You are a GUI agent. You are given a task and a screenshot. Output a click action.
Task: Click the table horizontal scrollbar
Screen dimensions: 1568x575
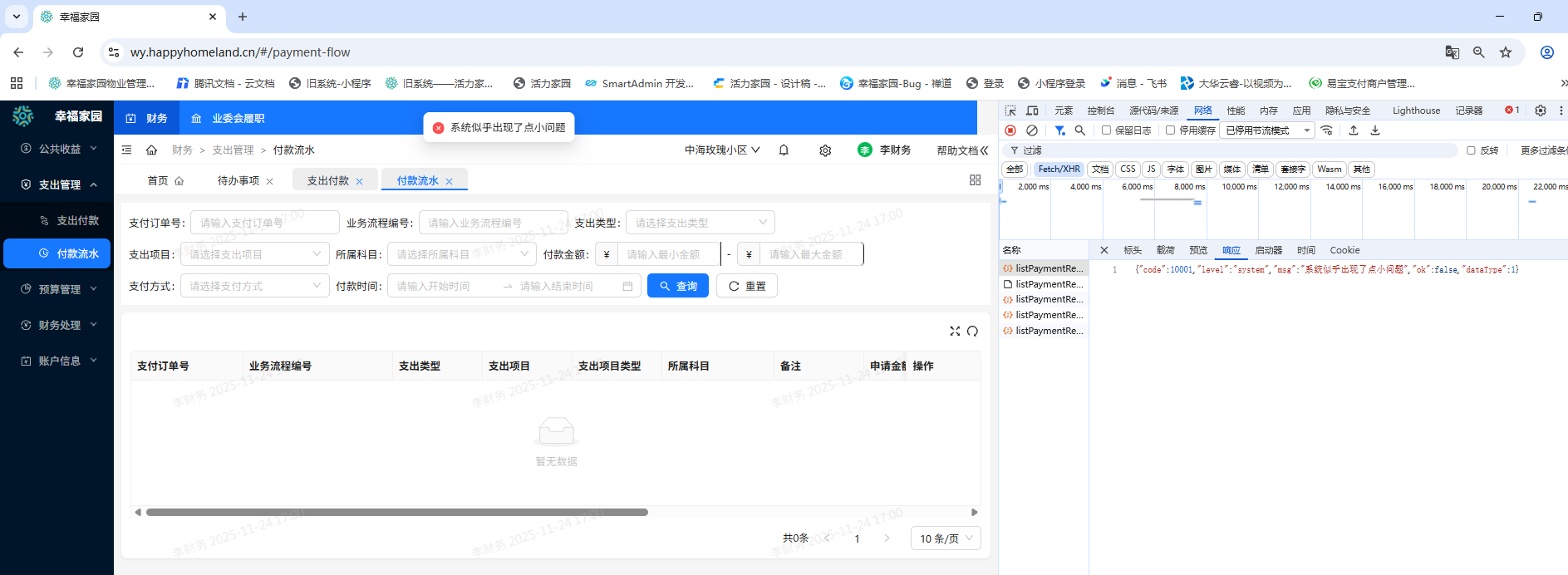coord(397,512)
